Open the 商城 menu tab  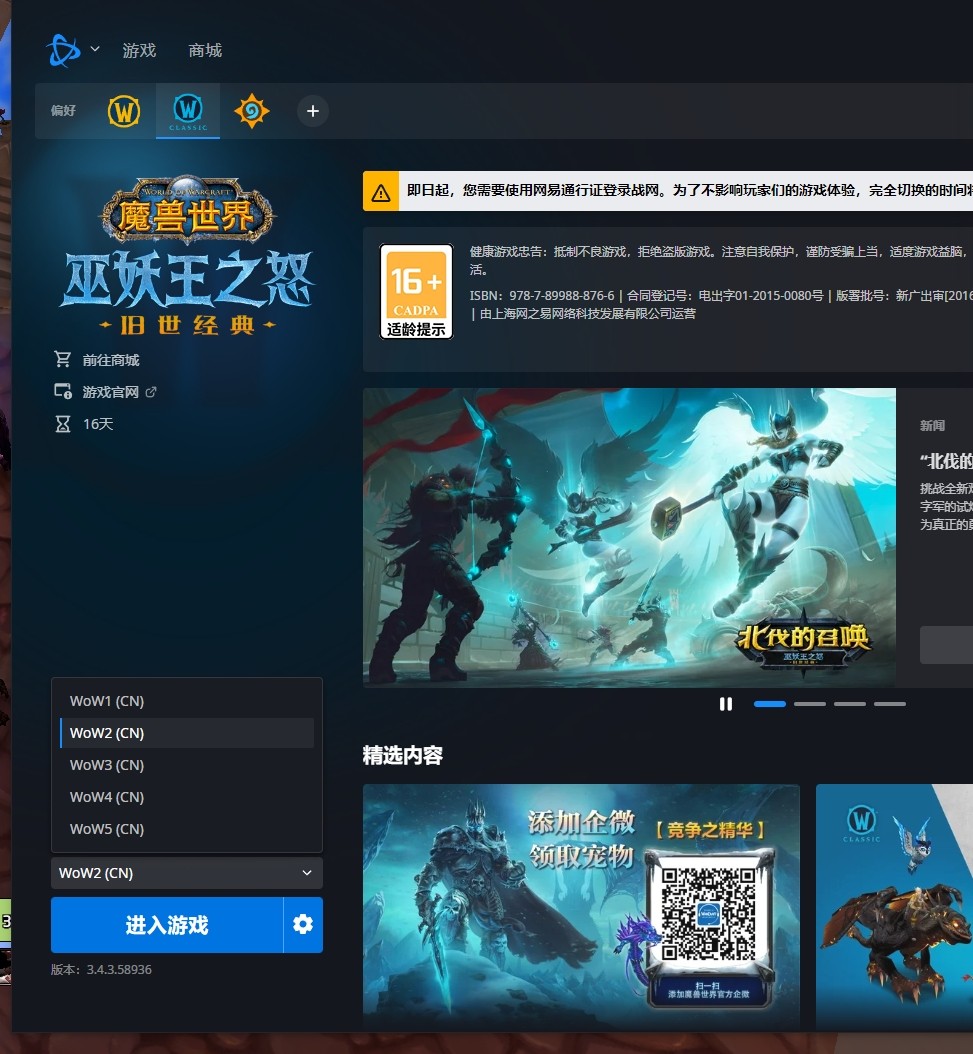click(205, 50)
